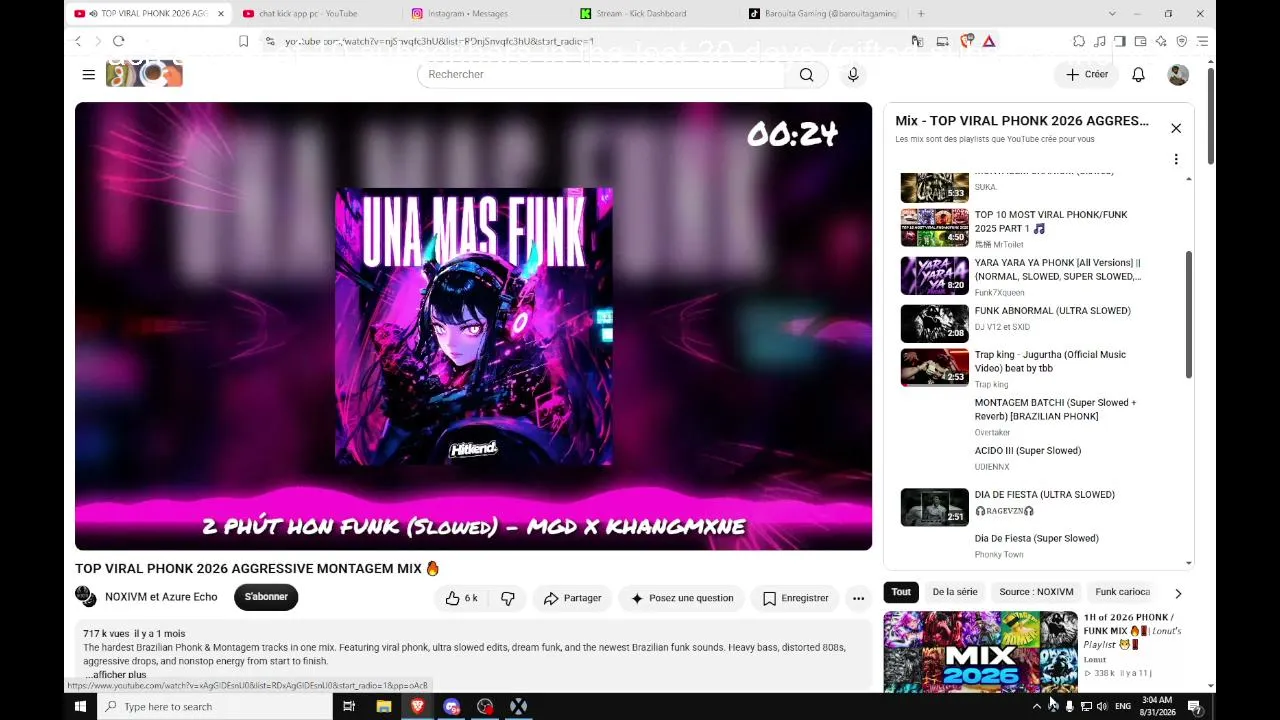Start voice search with the microphone icon
The image size is (1280, 720).
(x=853, y=74)
